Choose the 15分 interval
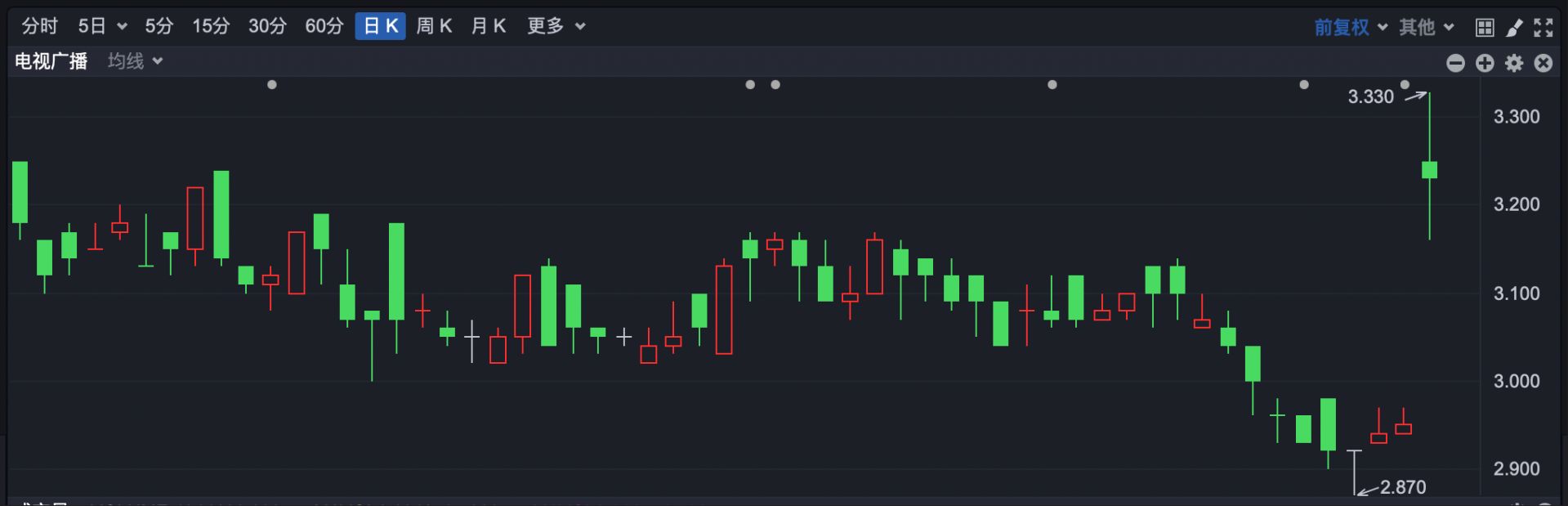The height and width of the screenshot is (506, 1568). (x=211, y=26)
